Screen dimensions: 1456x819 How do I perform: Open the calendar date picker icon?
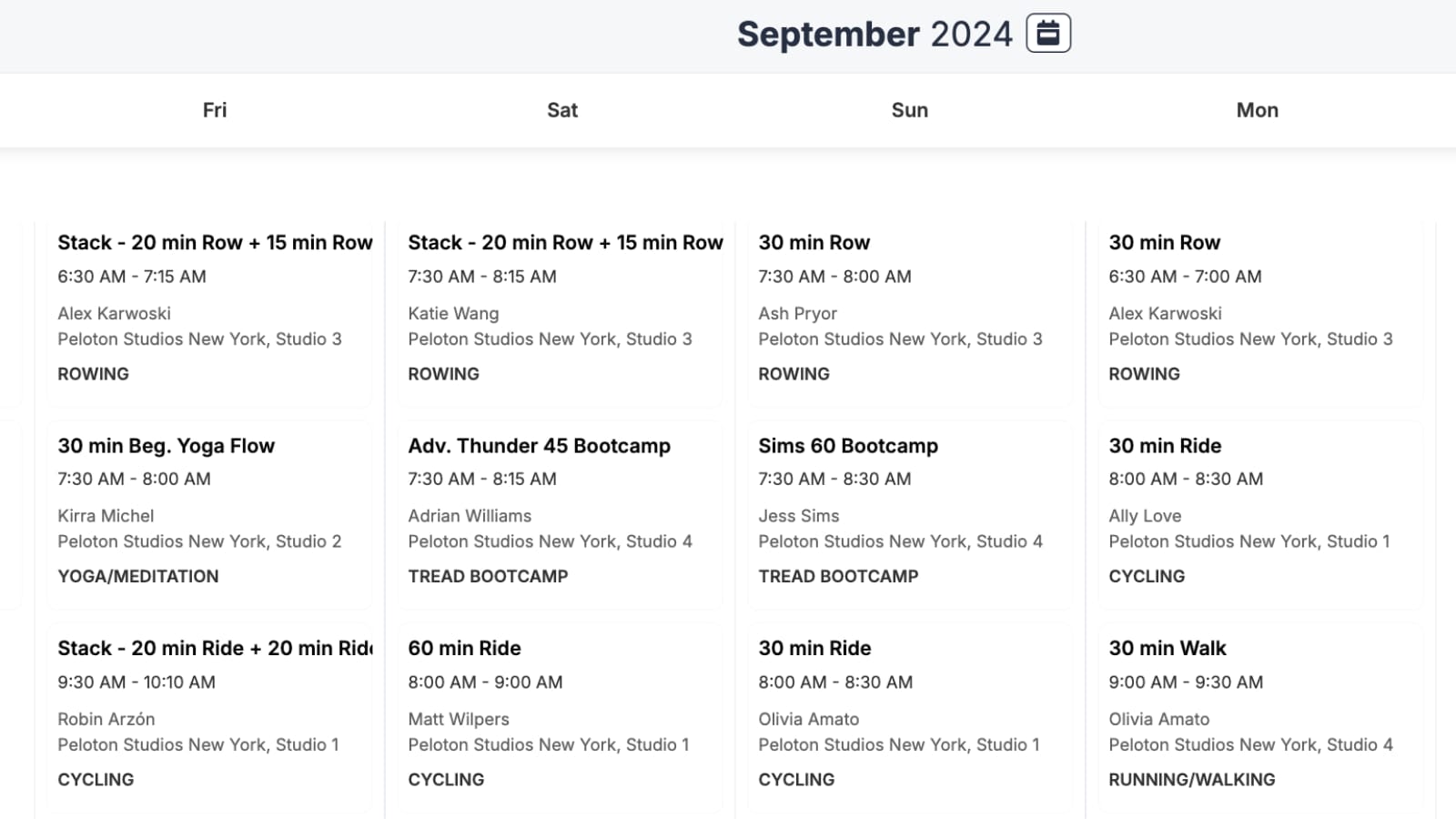tap(1048, 34)
